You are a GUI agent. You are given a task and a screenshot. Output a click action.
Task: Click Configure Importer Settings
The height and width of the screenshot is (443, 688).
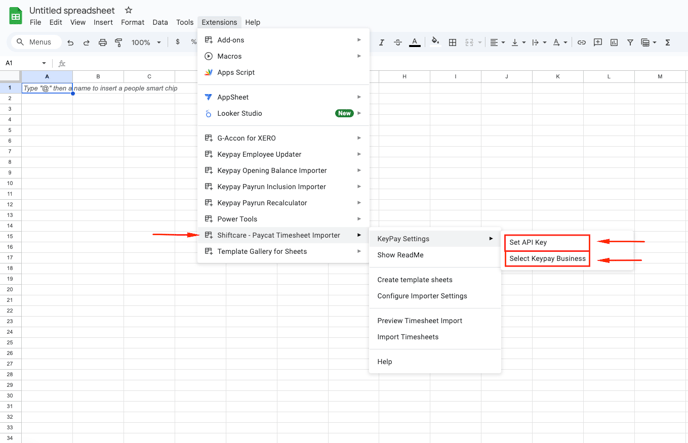coord(435,296)
